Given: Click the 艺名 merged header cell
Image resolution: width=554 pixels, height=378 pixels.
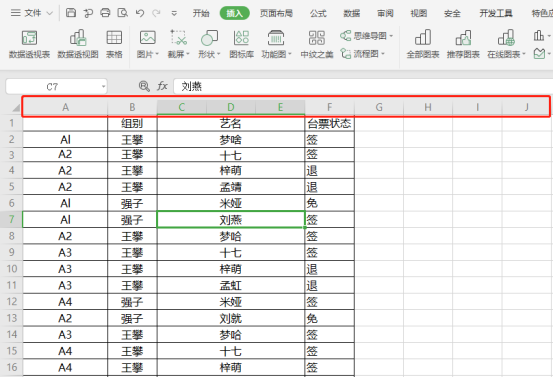Looking at the screenshot, I should [231, 123].
